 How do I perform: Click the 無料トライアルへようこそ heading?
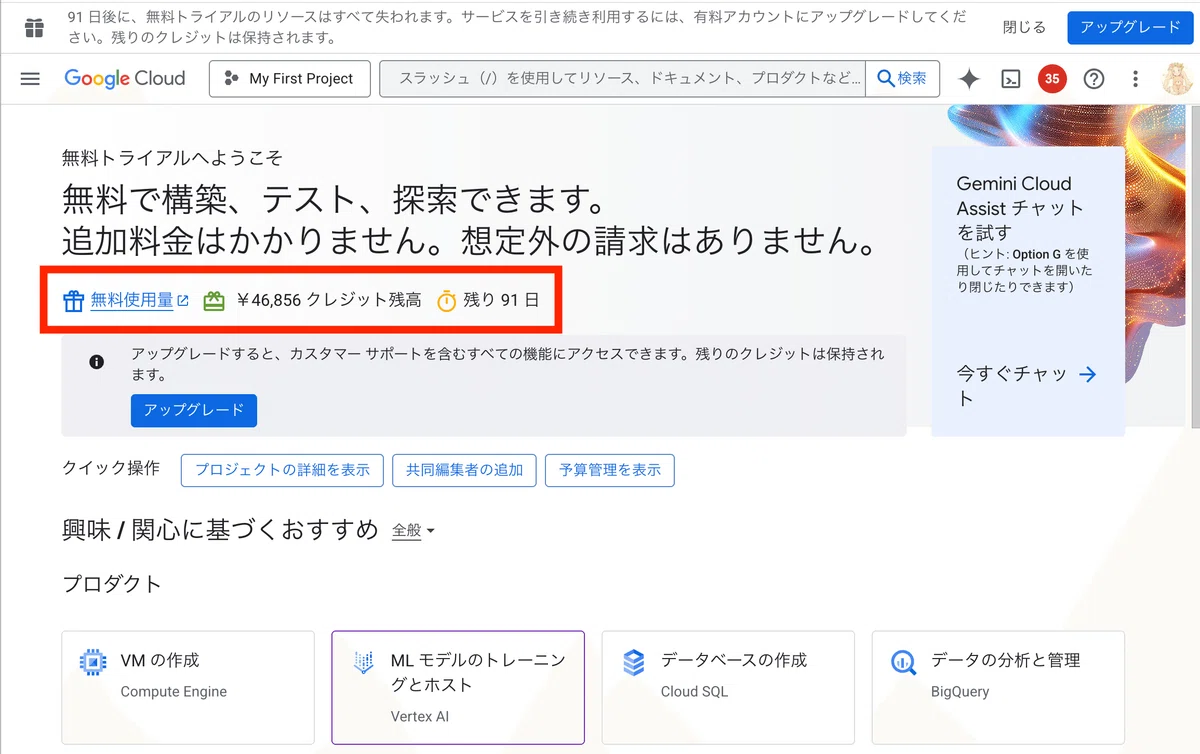(172, 158)
